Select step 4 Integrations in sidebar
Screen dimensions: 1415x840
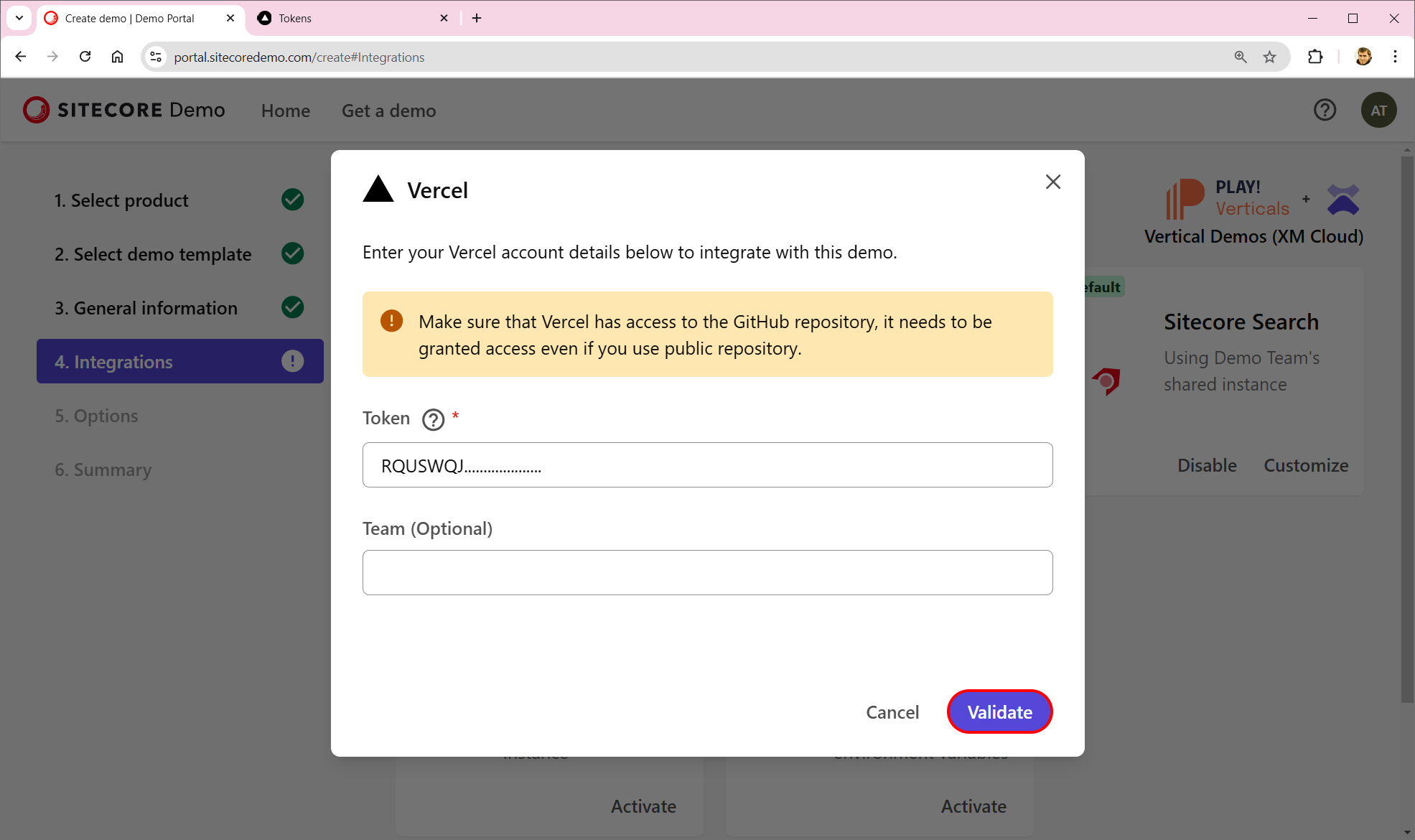click(179, 361)
